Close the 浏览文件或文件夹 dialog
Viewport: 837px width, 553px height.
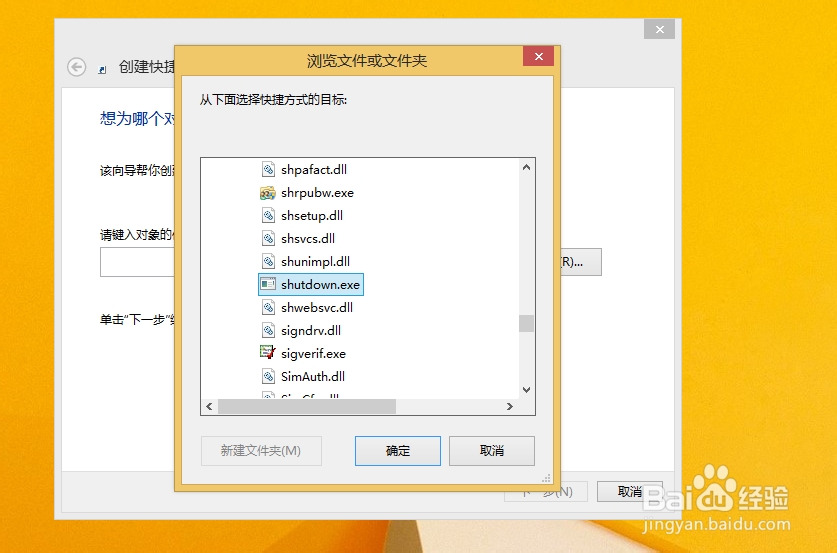[x=538, y=56]
